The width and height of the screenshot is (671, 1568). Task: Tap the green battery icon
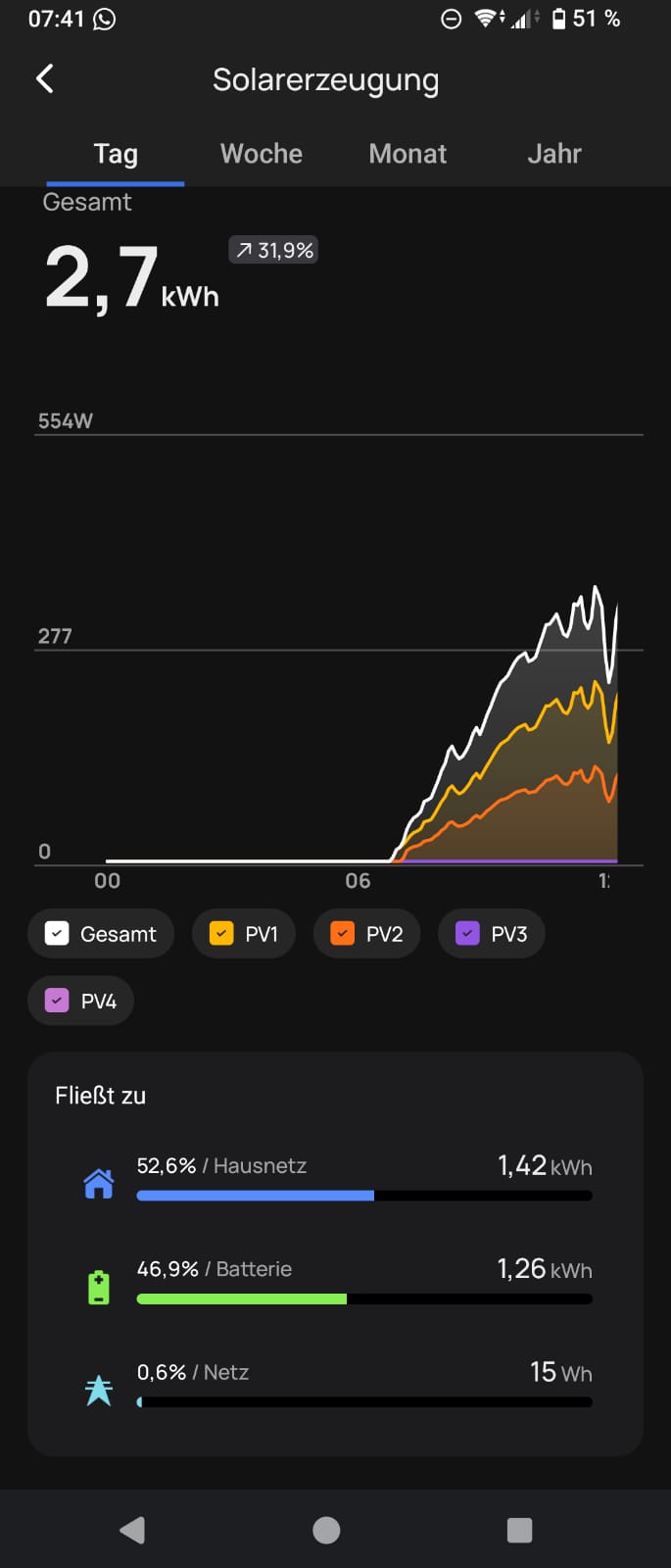[x=99, y=1287]
